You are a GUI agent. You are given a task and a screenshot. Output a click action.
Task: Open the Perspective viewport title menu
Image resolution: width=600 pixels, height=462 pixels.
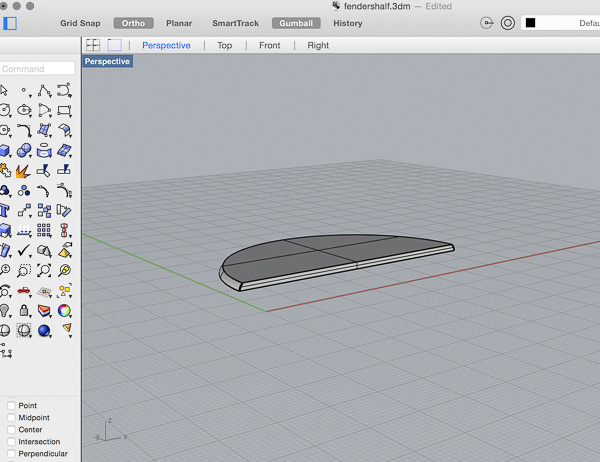[x=107, y=61]
